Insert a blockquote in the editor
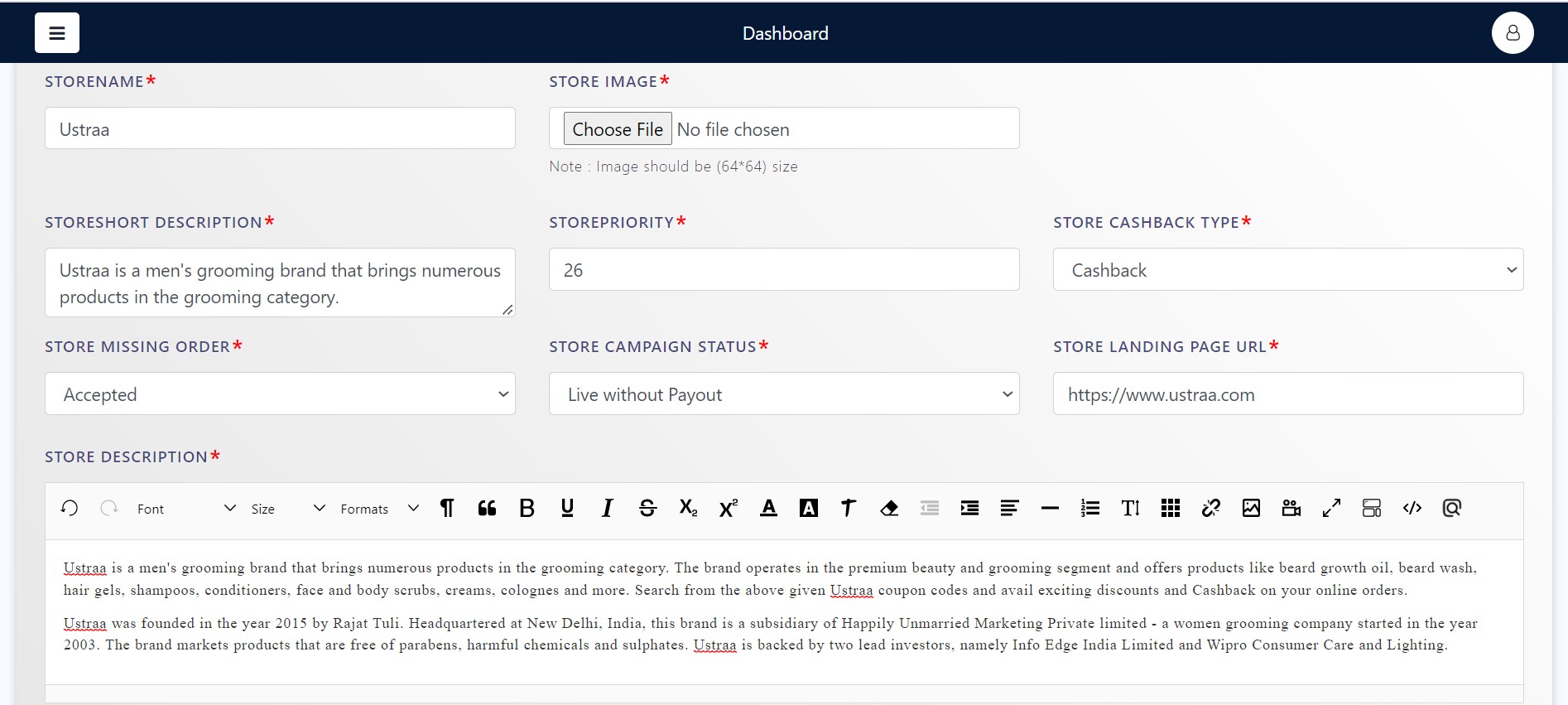The width and height of the screenshot is (1568, 705). [x=487, y=508]
